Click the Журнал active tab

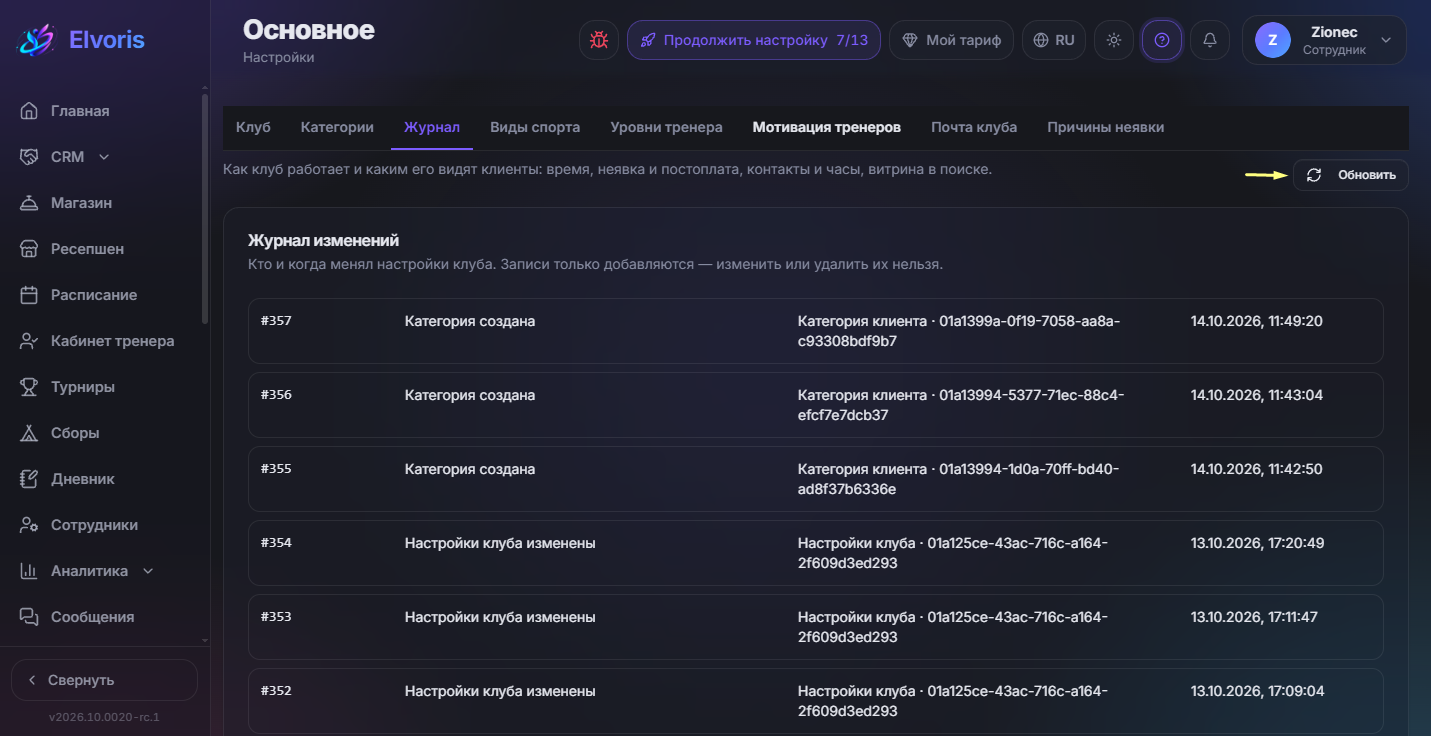point(432,127)
